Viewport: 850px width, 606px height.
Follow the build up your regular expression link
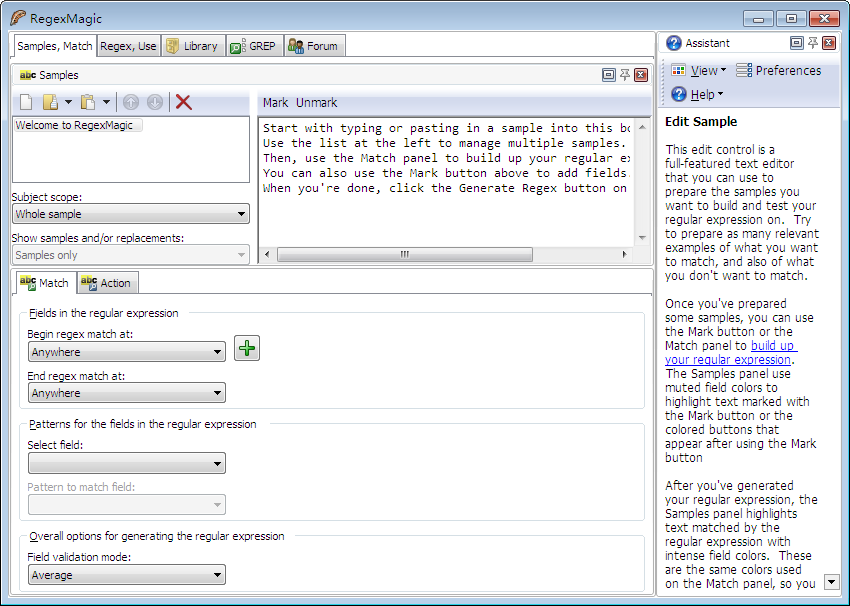click(731, 353)
